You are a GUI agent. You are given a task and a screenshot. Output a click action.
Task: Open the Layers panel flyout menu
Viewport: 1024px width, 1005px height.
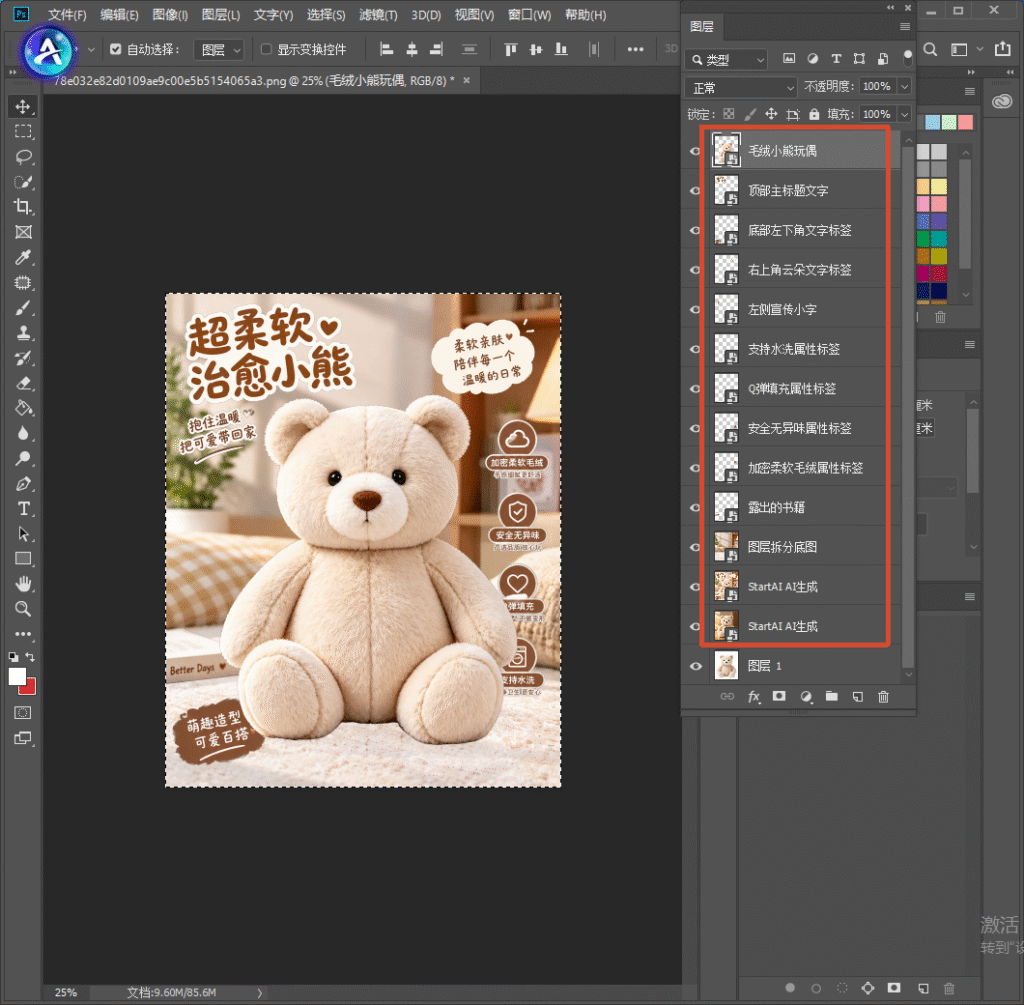(904, 27)
